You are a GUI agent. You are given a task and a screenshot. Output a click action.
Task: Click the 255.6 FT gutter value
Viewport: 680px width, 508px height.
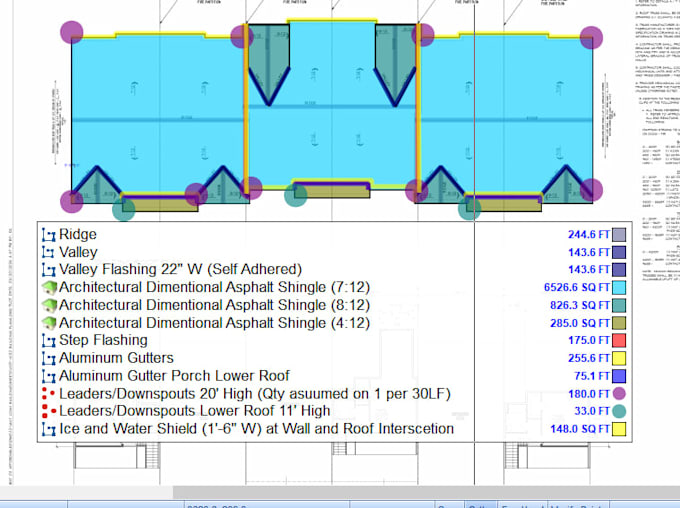click(x=588, y=358)
